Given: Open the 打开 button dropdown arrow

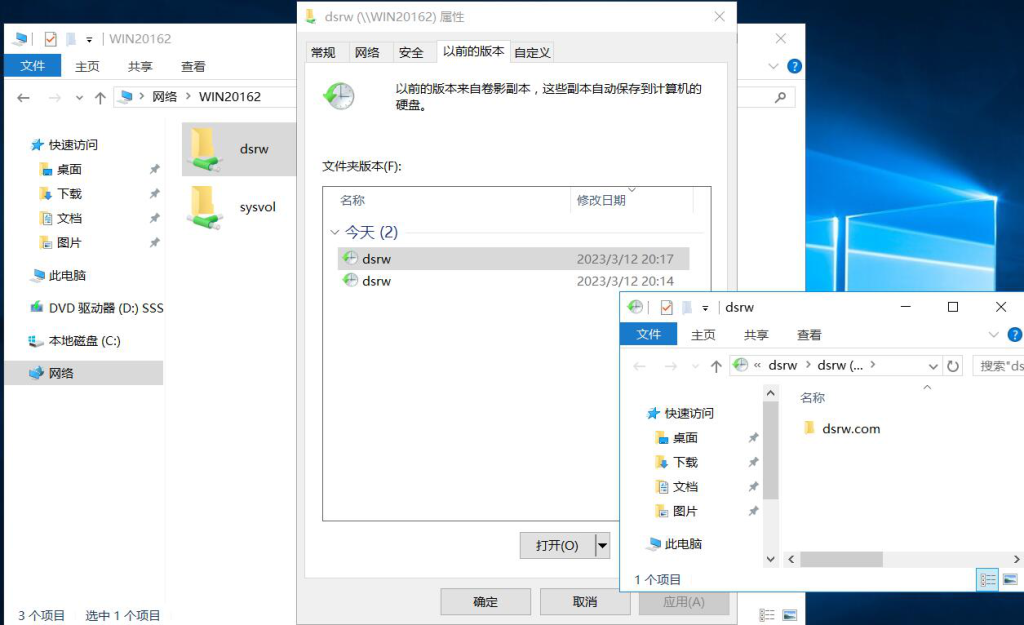Looking at the screenshot, I should click(x=602, y=545).
